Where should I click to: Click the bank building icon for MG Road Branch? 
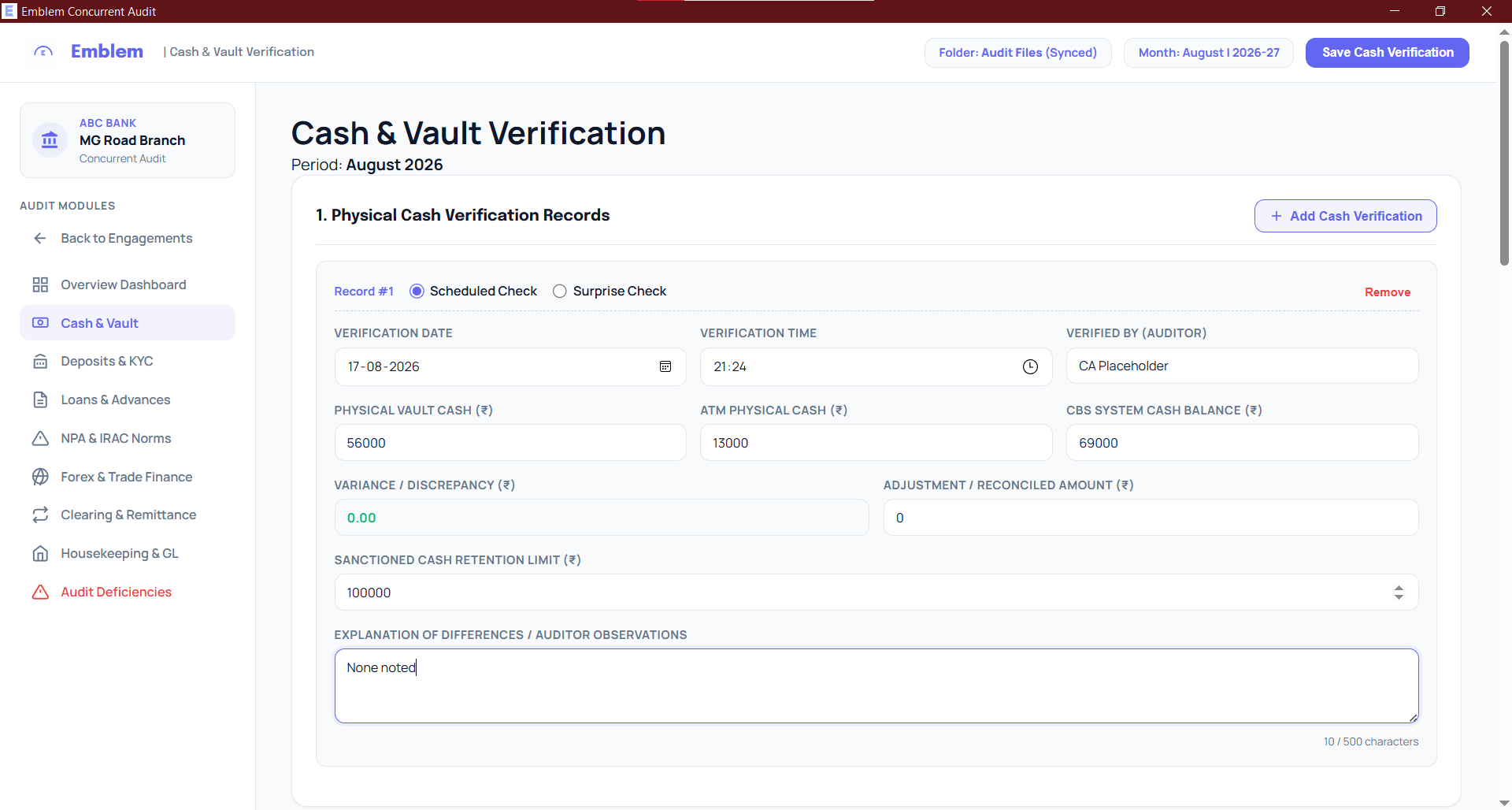click(50, 140)
